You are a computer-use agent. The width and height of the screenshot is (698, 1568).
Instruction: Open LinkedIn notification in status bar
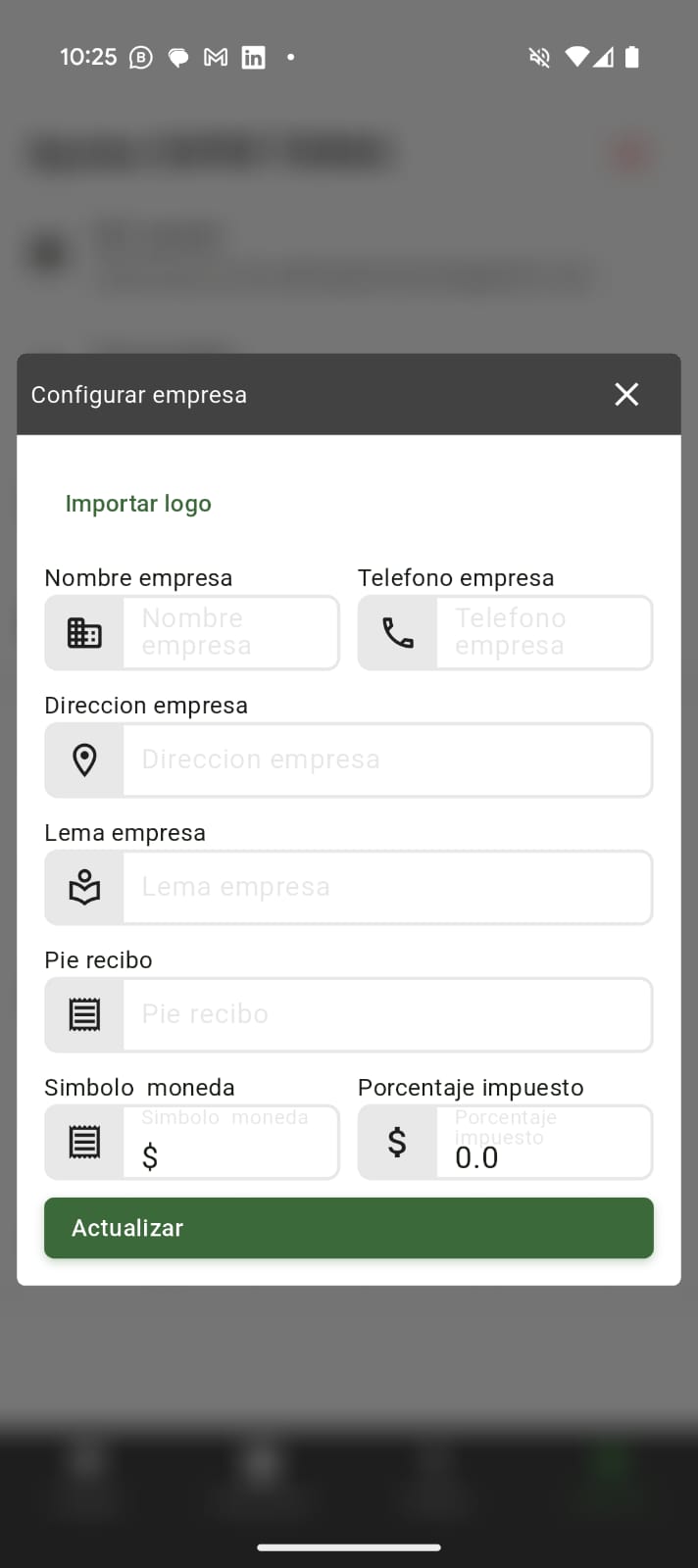pos(253,58)
